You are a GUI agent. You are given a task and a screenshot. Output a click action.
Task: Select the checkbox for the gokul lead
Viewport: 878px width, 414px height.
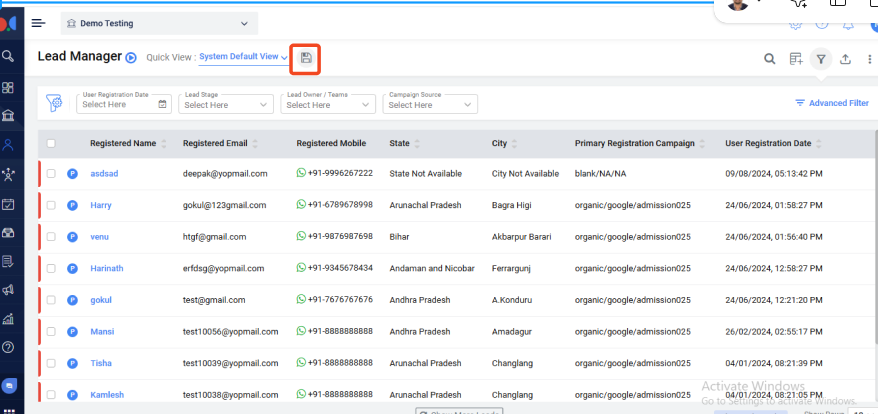51,300
